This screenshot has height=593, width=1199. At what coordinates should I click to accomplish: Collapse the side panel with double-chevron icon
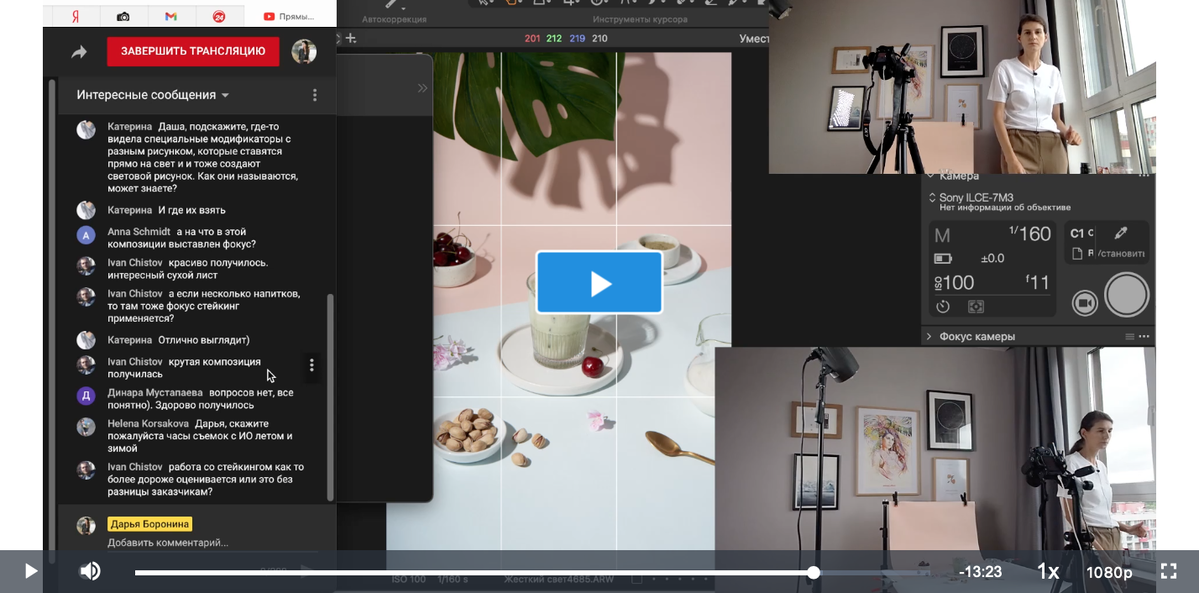point(422,88)
